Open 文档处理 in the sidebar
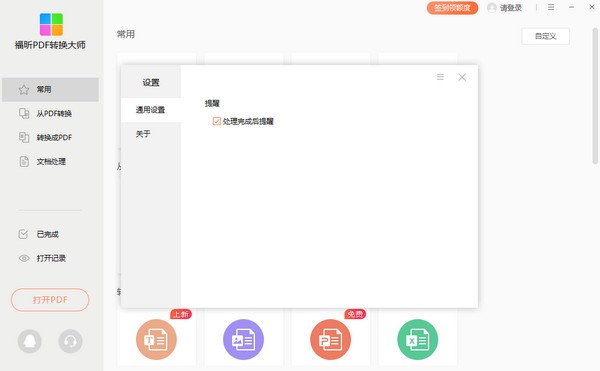The image size is (600, 371). click(50, 161)
